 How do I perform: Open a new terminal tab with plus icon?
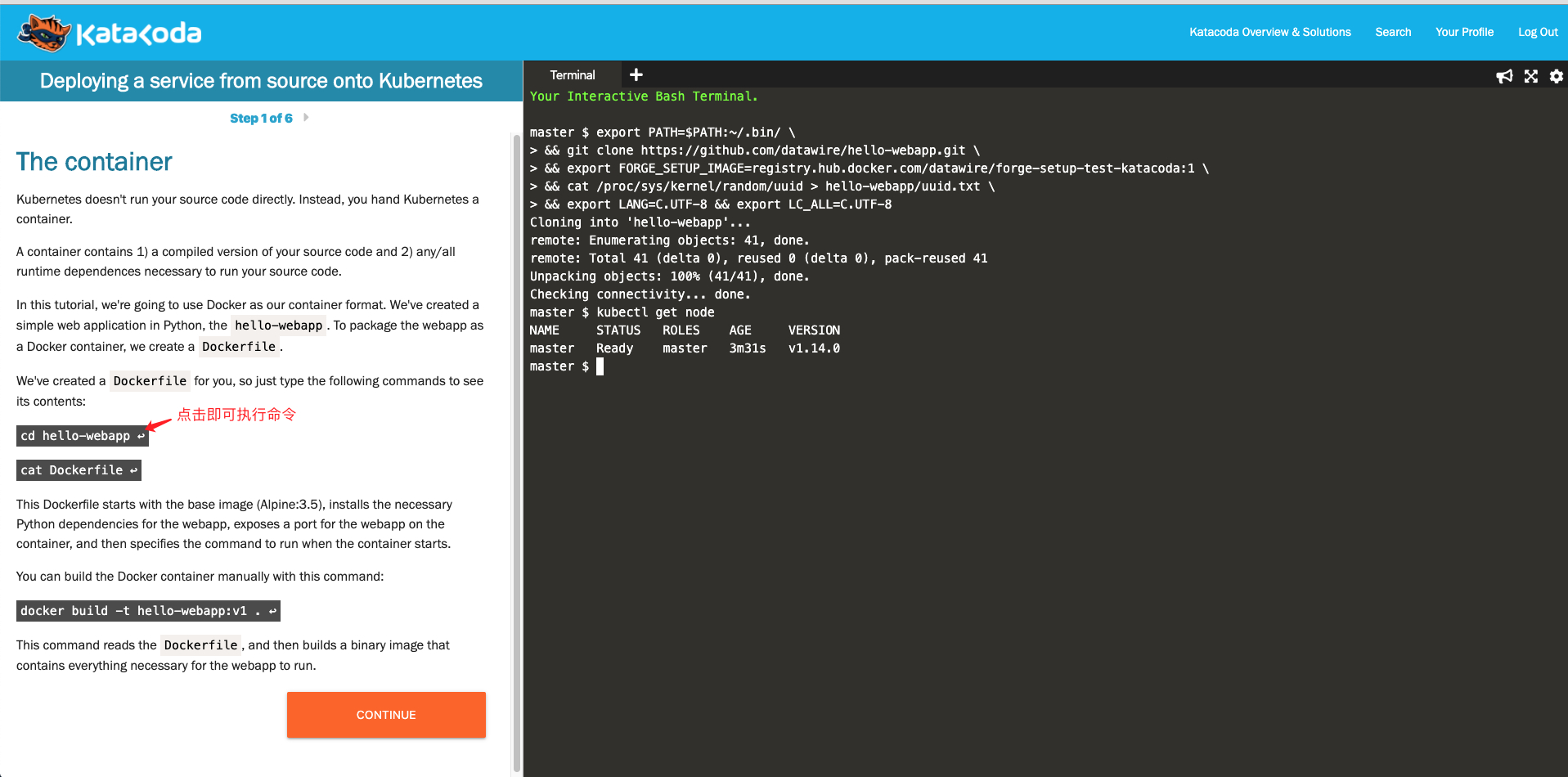(636, 74)
